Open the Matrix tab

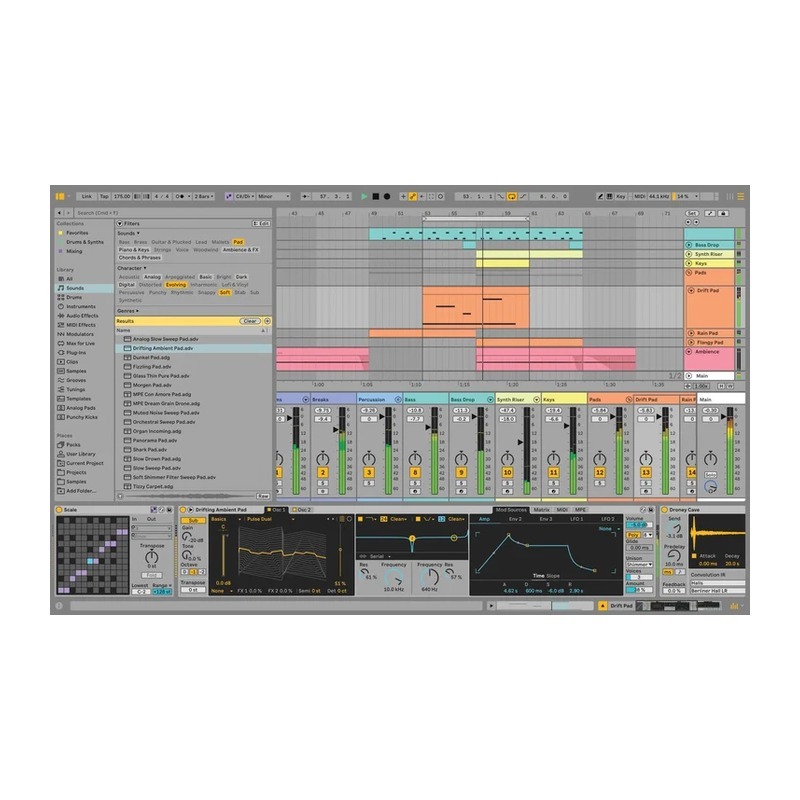[541, 510]
